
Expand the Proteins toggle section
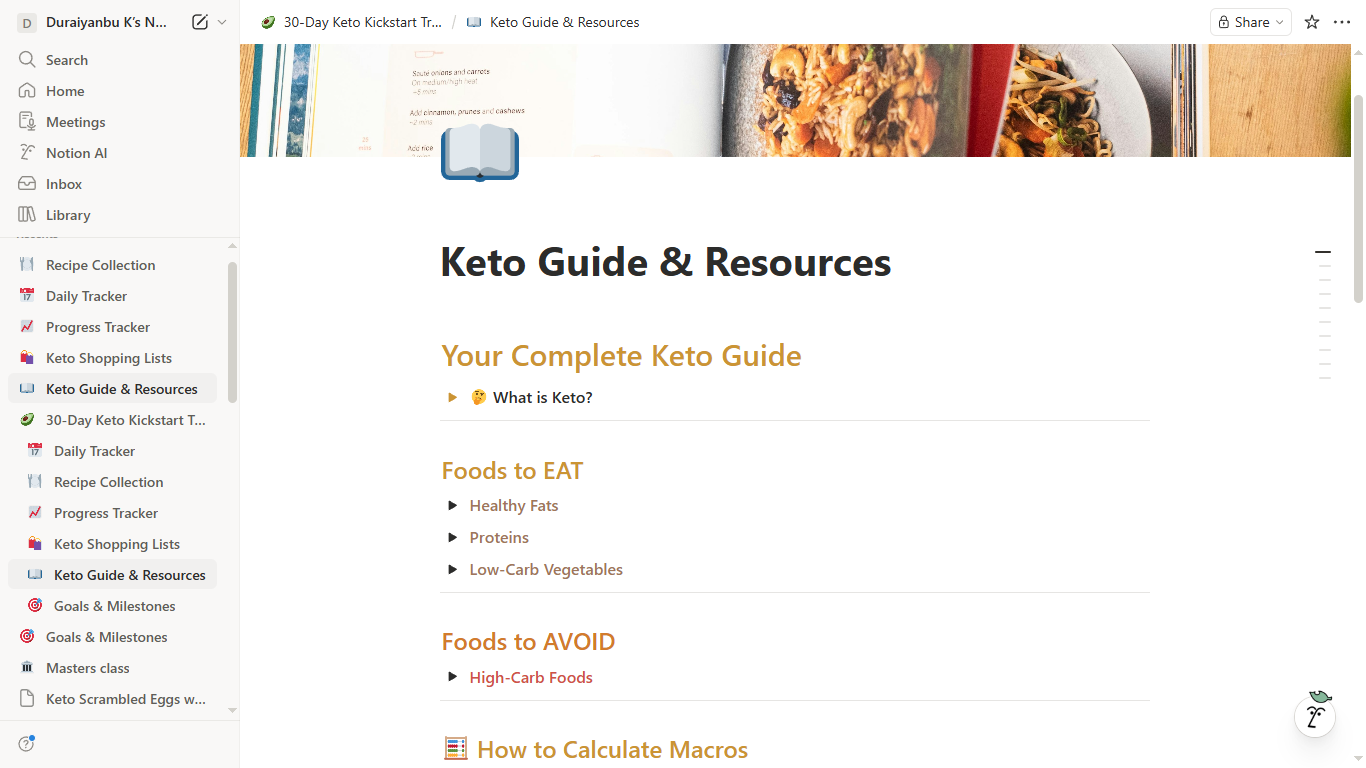click(453, 538)
